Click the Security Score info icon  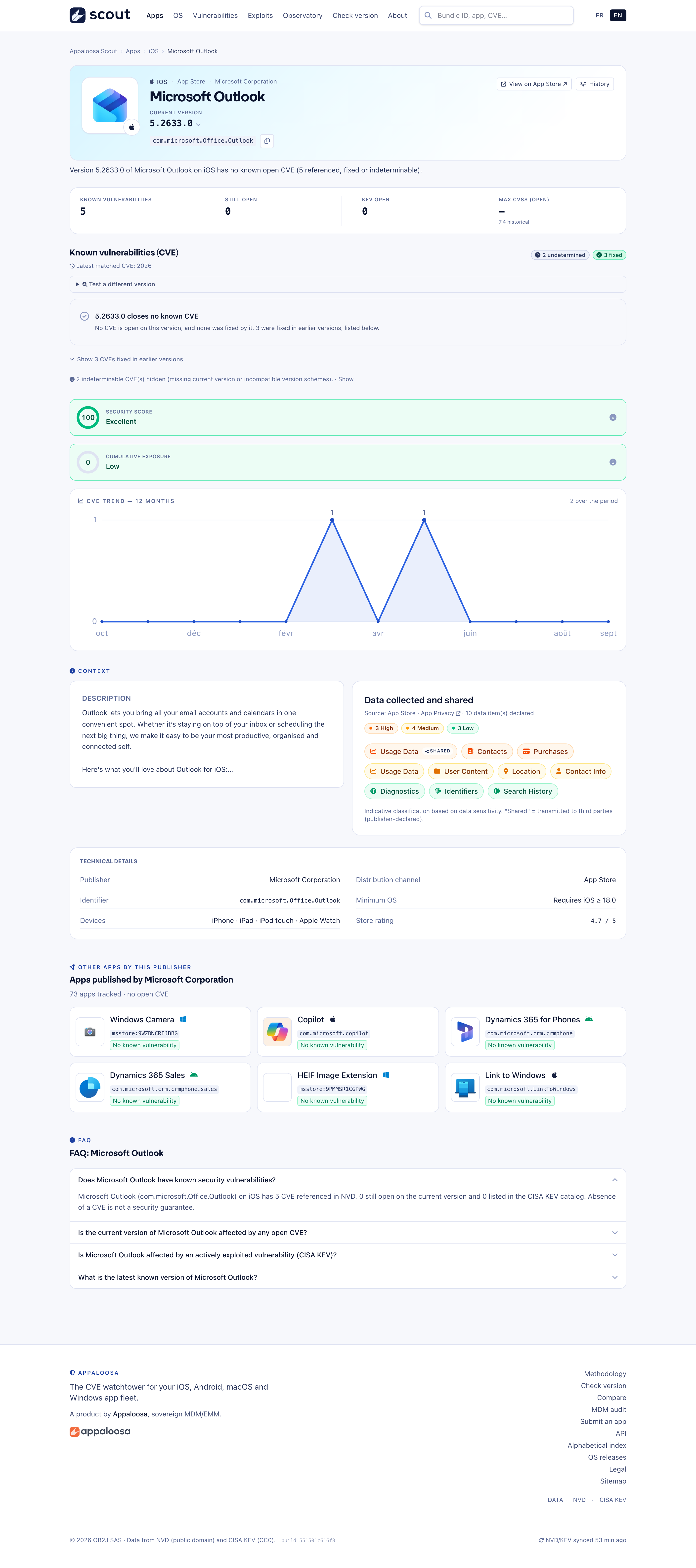click(x=612, y=417)
